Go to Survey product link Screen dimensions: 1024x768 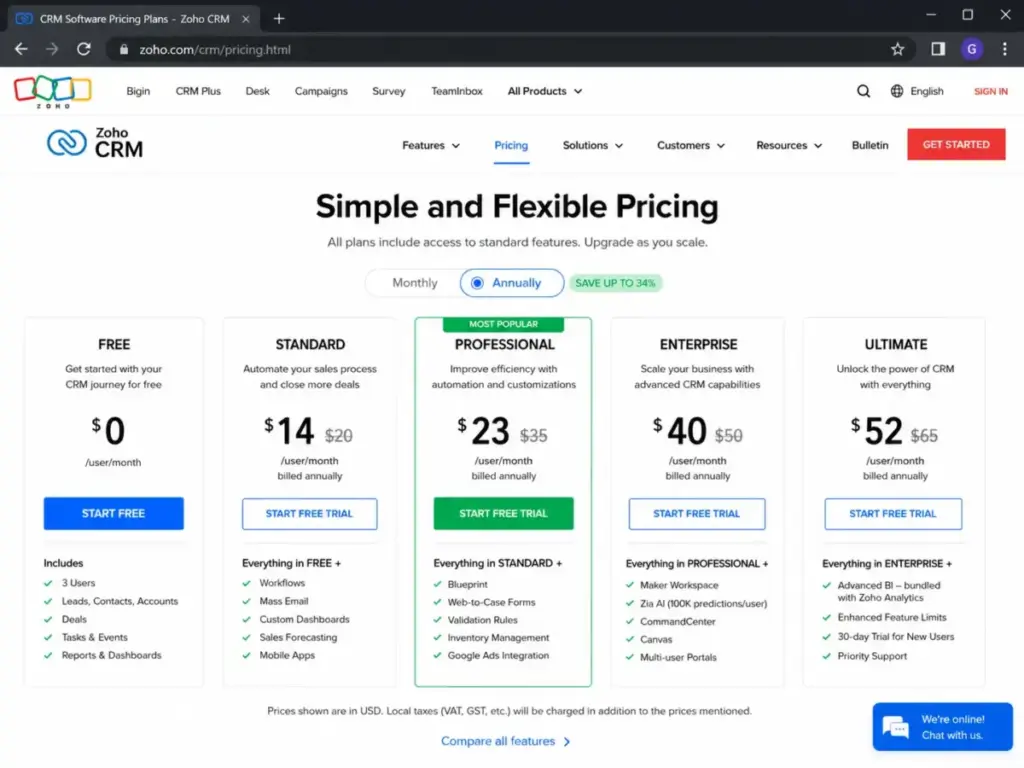coord(389,91)
